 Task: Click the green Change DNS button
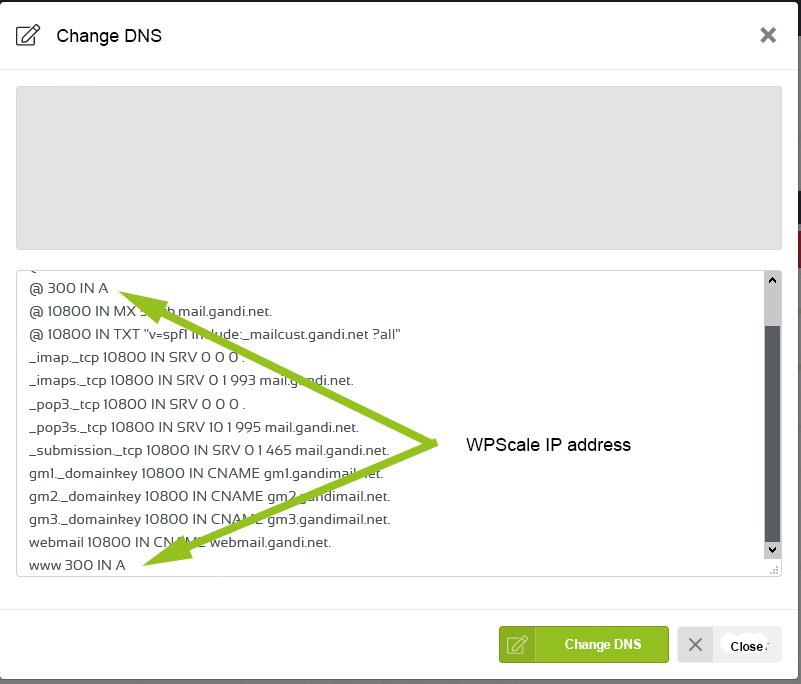(x=583, y=644)
